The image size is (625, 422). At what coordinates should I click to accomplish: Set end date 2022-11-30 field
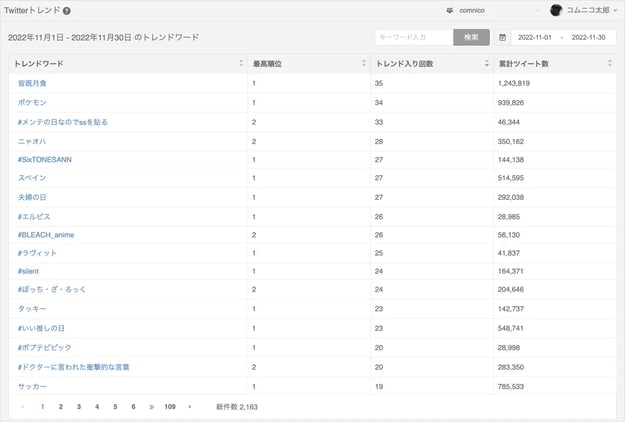pos(588,37)
